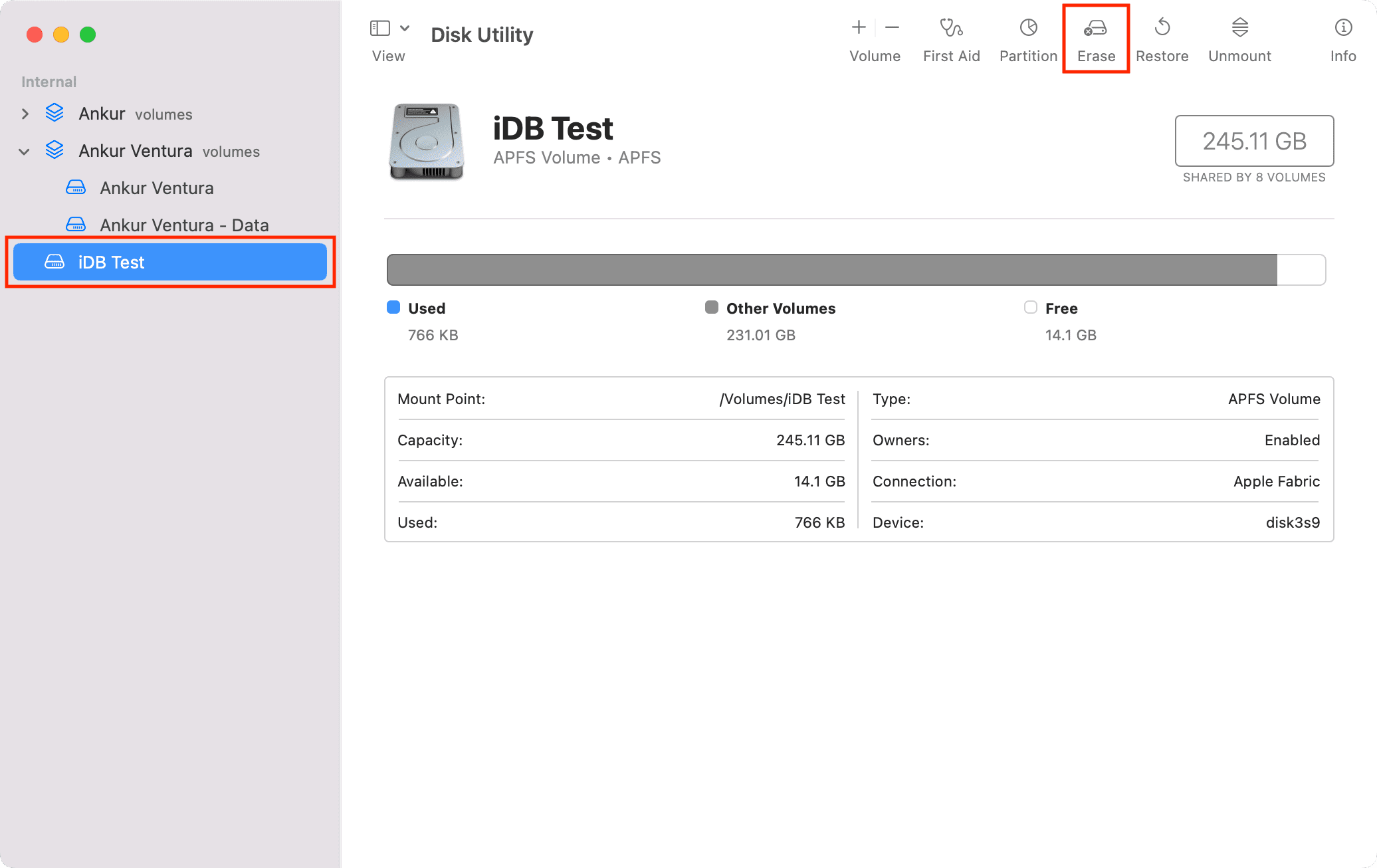Click the sidebar View icon
1377x868 pixels.
(x=380, y=28)
